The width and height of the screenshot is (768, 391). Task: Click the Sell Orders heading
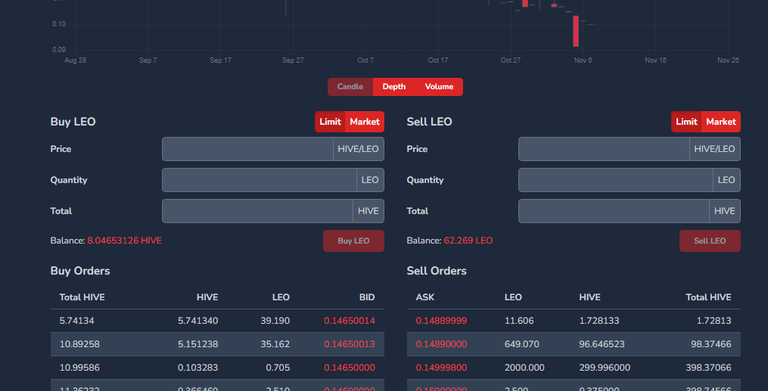point(436,271)
